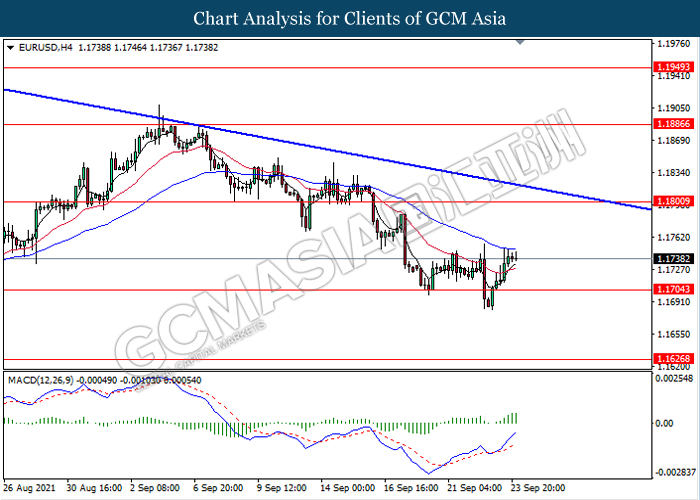Select the EURUSD,H4 symbol label
This screenshot has height=500, width=700.
[46, 47]
